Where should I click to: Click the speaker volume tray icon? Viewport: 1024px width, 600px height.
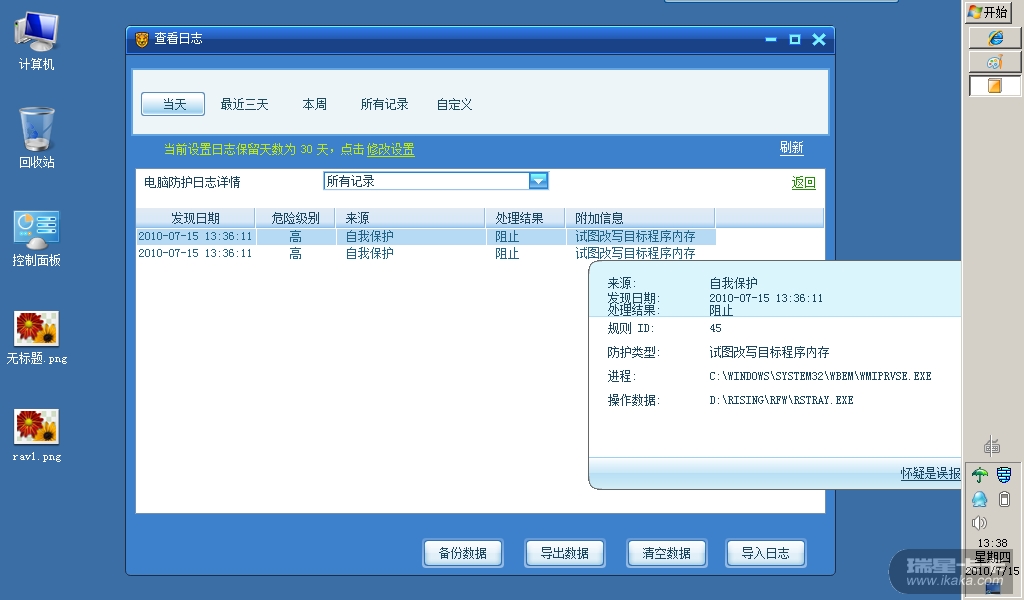979,523
